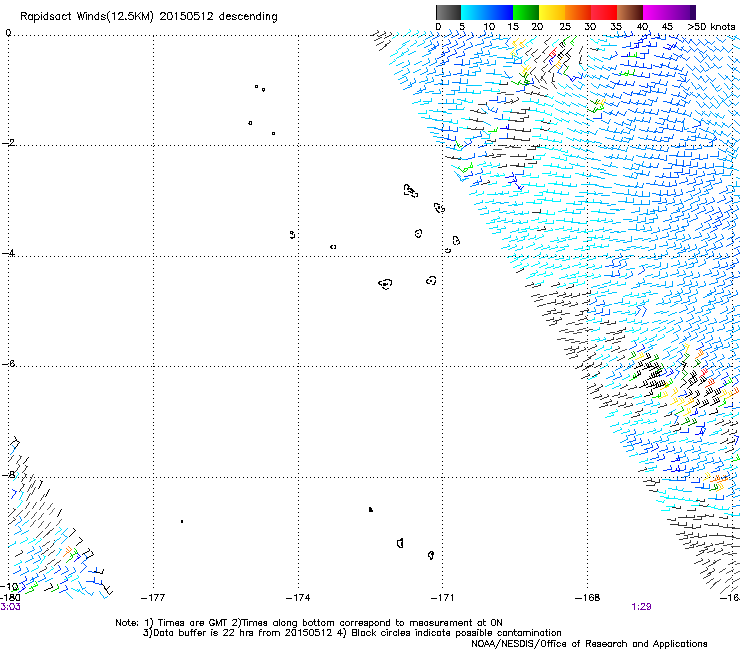Click the '-6' latitude axis label
The height and width of the screenshot is (650, 740).
coord(8,363)
